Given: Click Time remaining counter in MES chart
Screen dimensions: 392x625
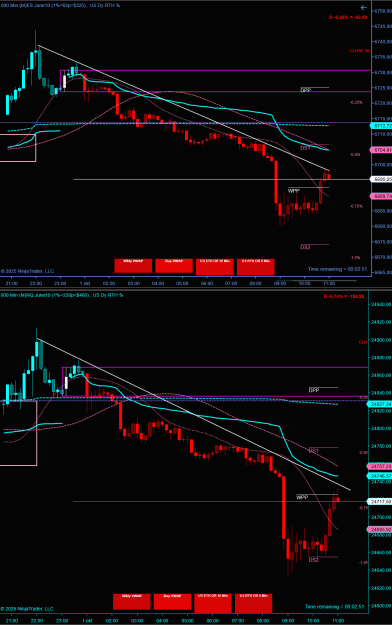Looking at the screenshot, I should [337, 269].
